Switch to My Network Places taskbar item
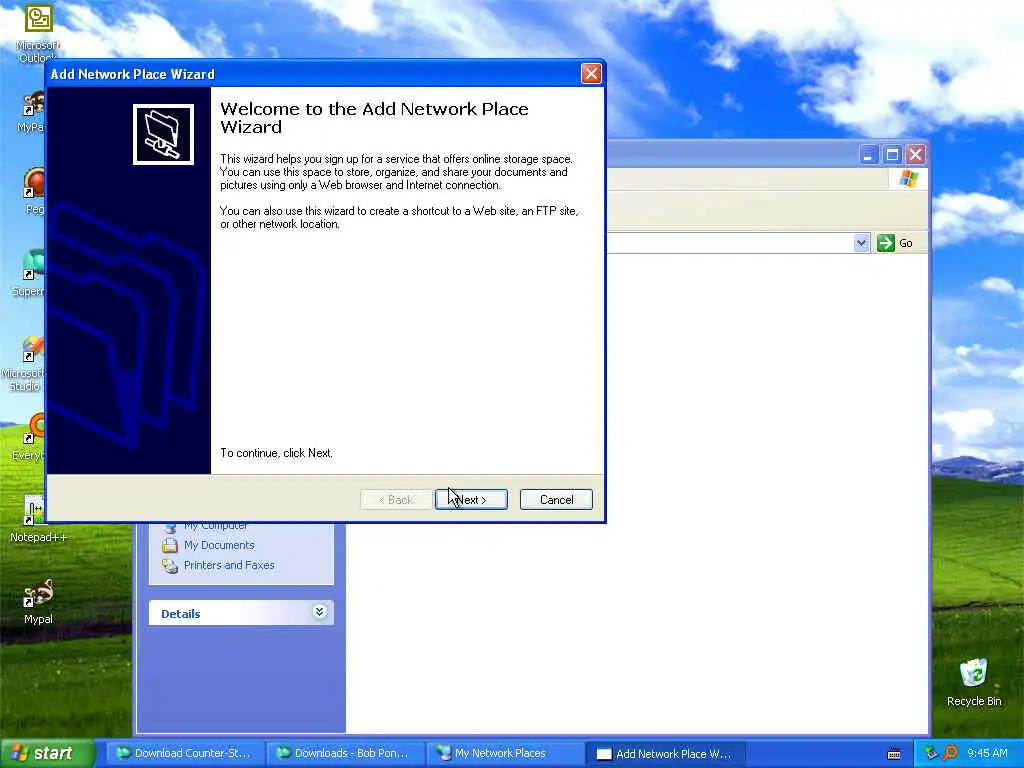 [x=505, y=753]
